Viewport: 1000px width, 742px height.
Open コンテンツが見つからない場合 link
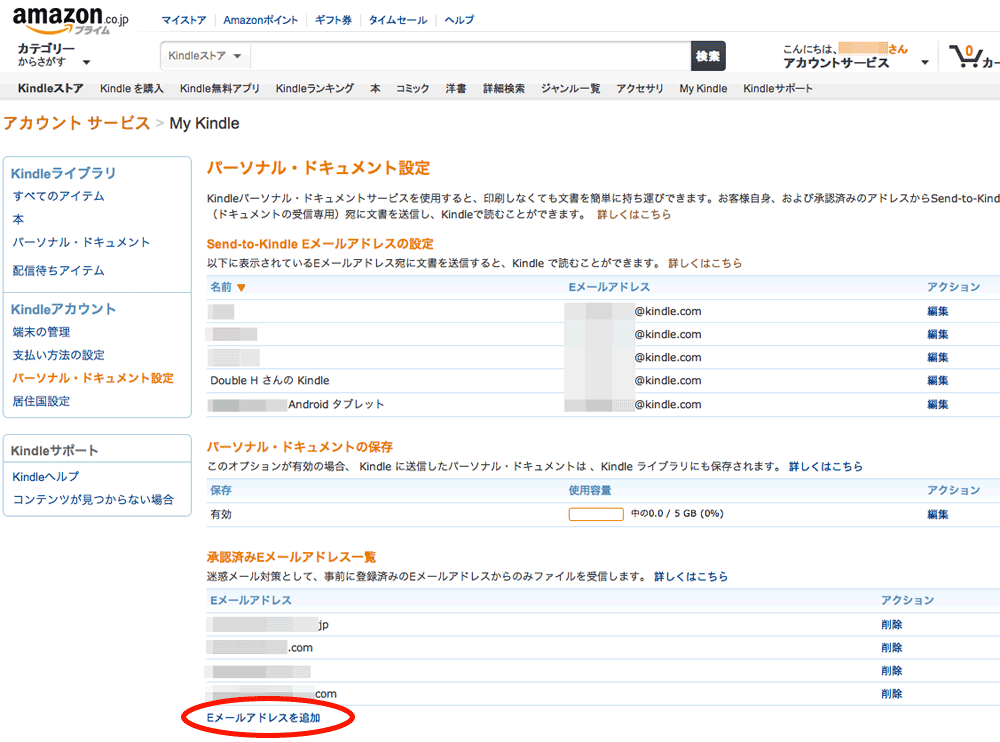click(93, 500)
